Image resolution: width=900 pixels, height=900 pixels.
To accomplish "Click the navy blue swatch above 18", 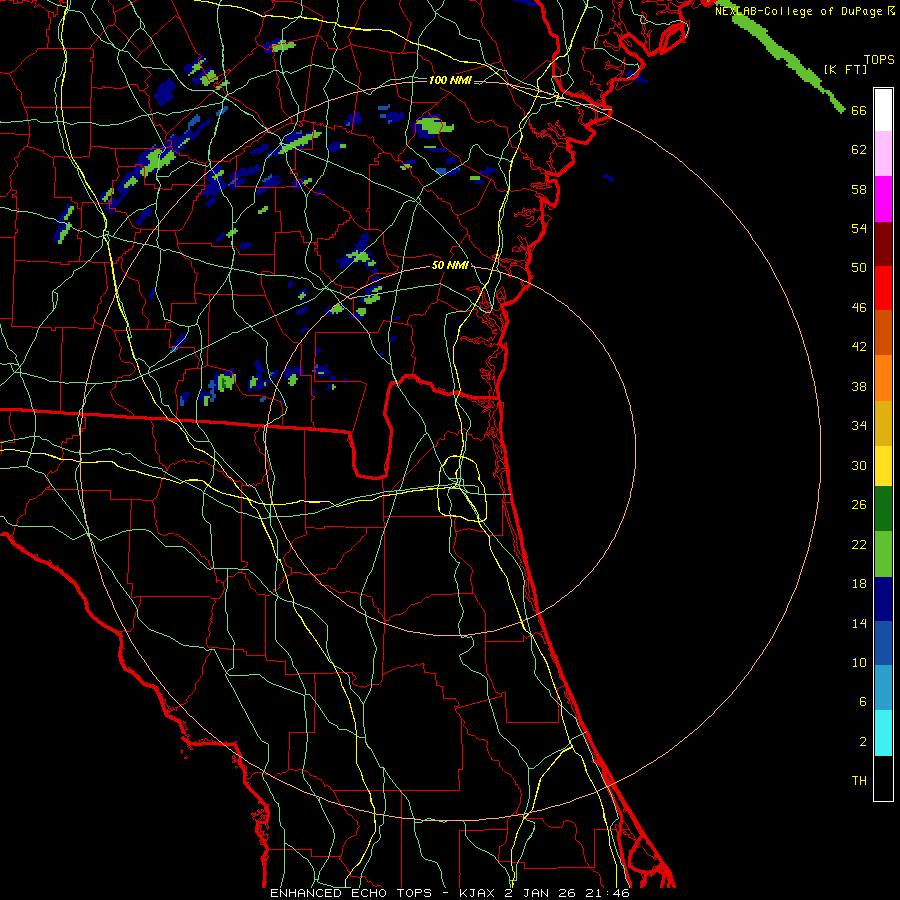I will click(883, 599).
